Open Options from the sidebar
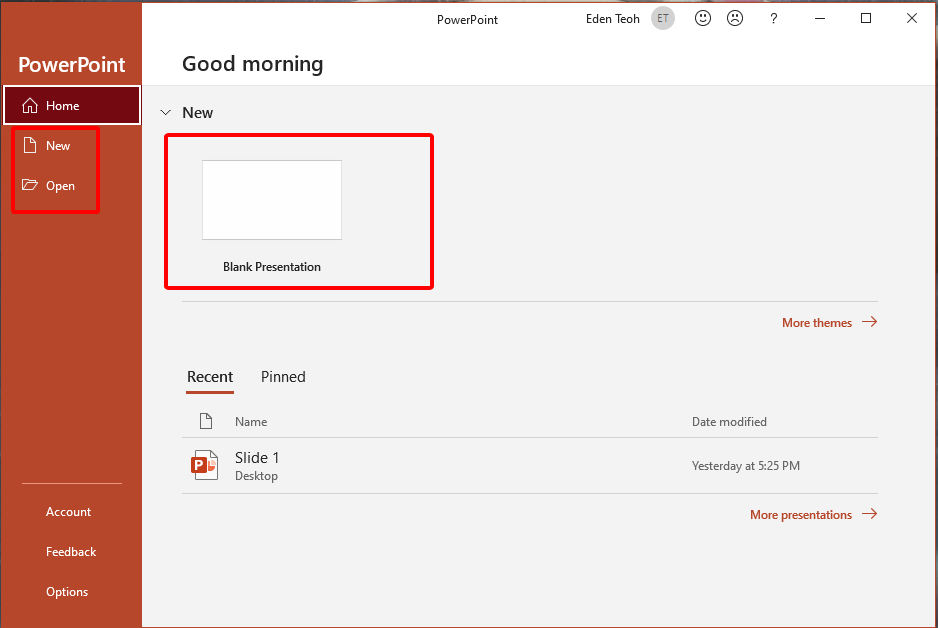 67,592
